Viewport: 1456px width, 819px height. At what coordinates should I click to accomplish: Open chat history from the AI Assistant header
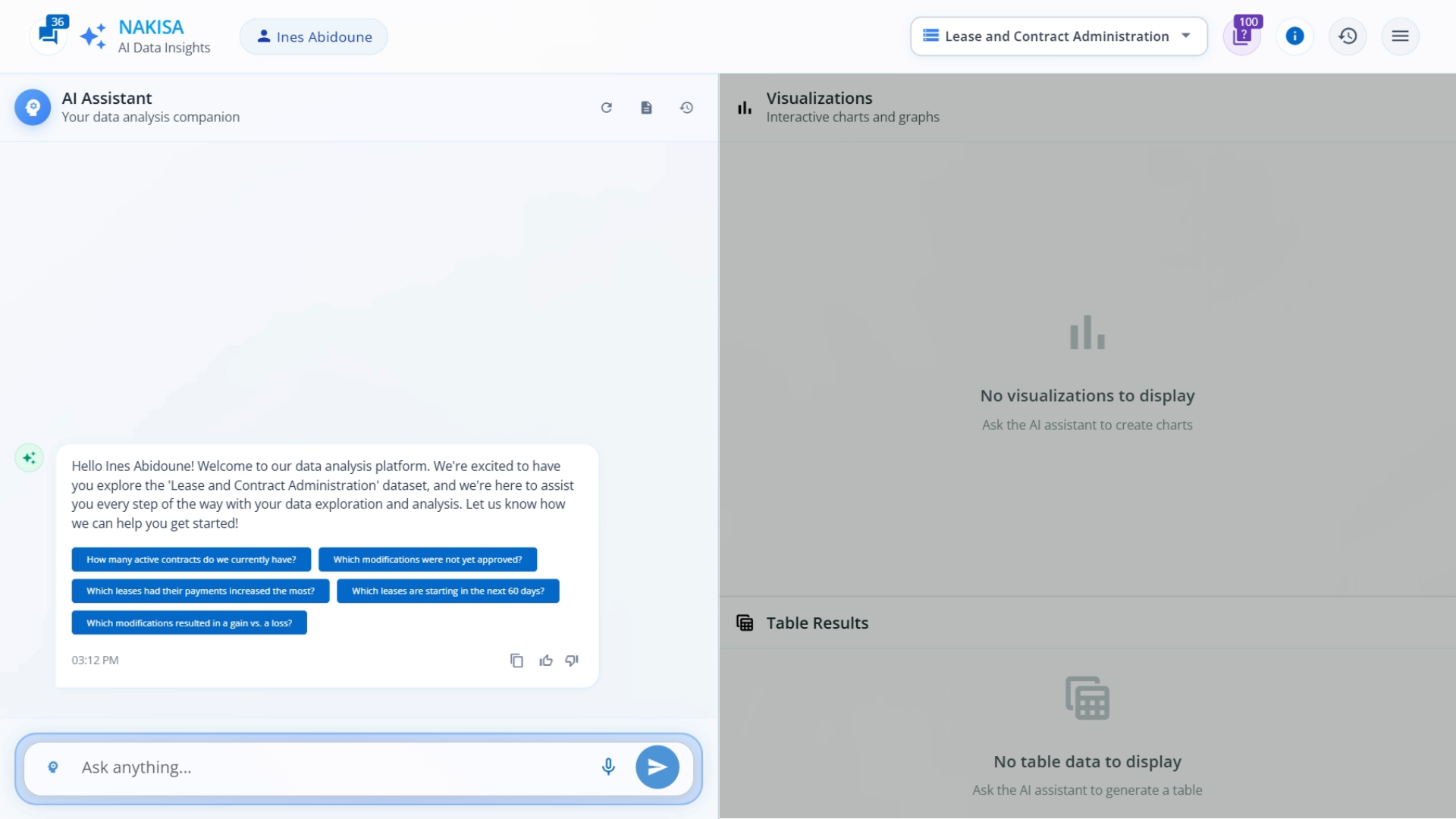click(x=686, y=108)
